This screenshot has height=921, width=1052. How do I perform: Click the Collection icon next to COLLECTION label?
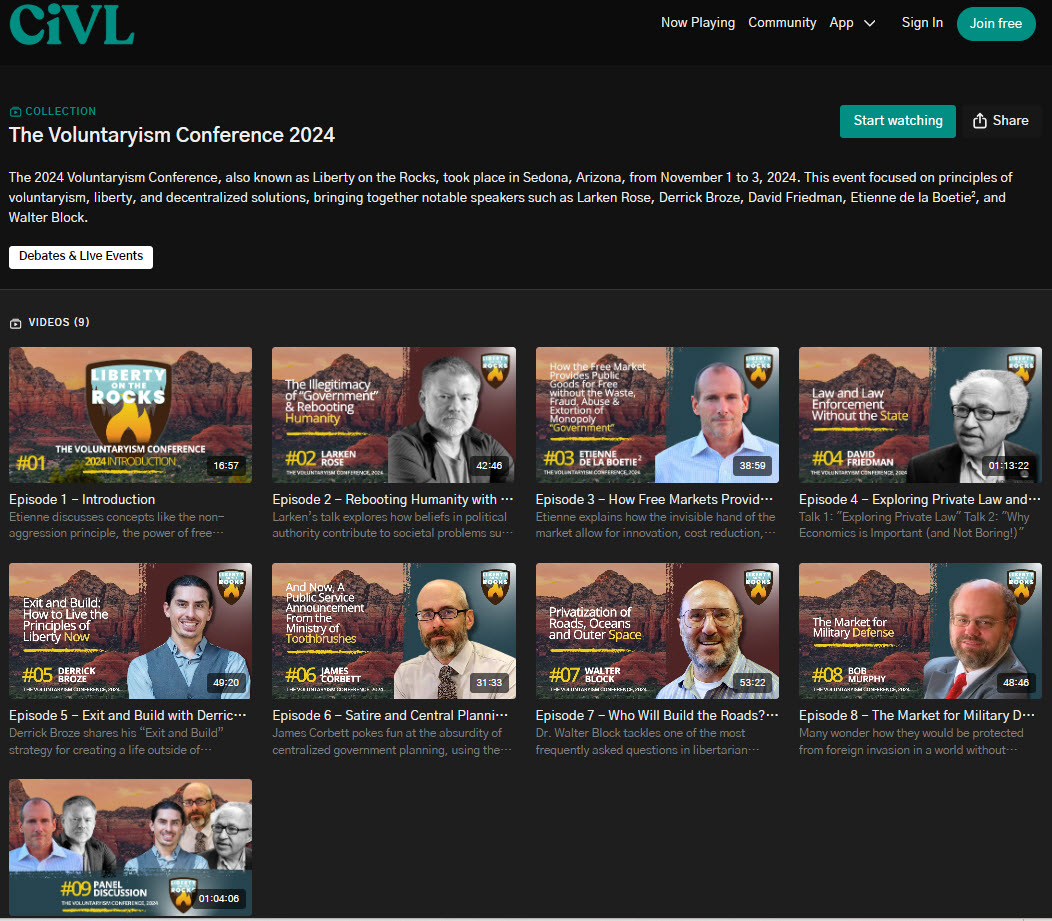pyautogui.click(x=15, y=112)
